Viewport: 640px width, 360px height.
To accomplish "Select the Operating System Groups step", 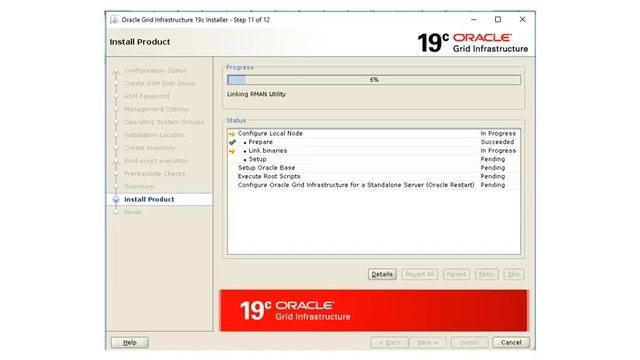I will coord(164,122).
